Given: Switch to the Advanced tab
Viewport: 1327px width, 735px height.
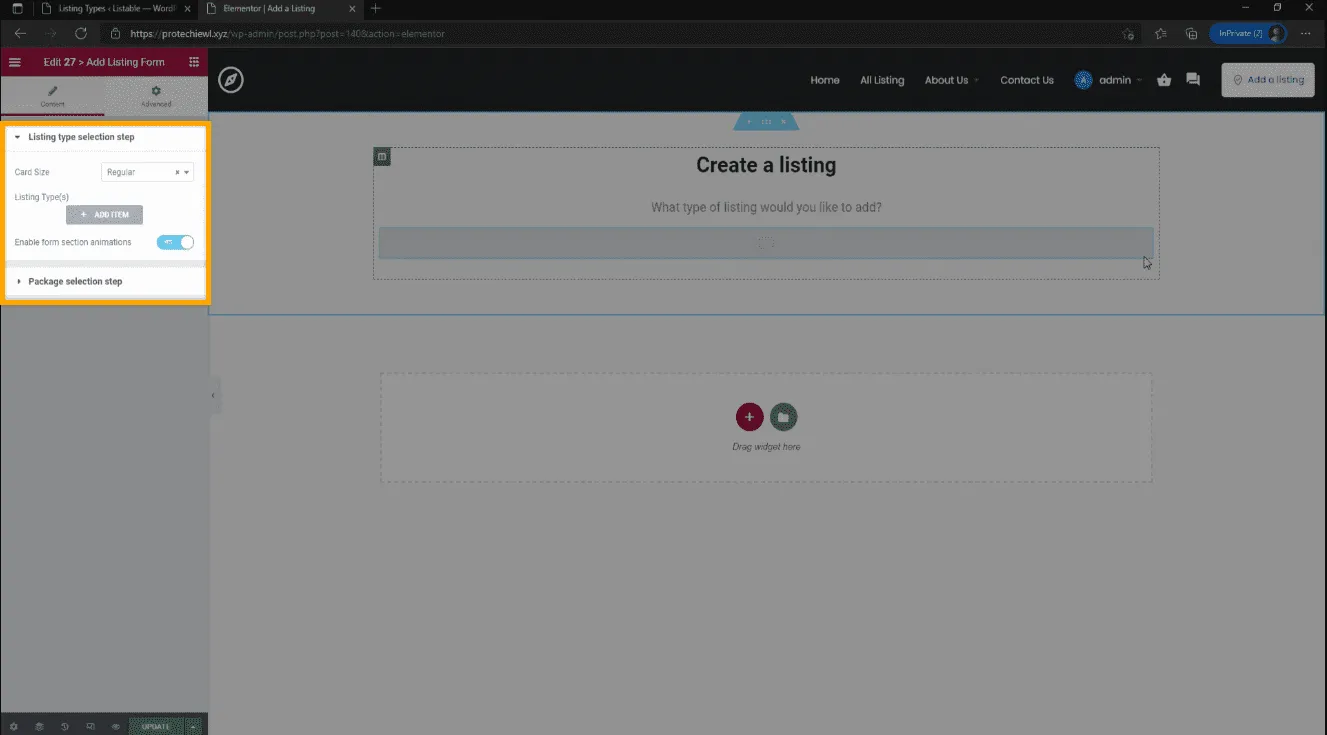Looking at the screenshot, I should 156,96.
